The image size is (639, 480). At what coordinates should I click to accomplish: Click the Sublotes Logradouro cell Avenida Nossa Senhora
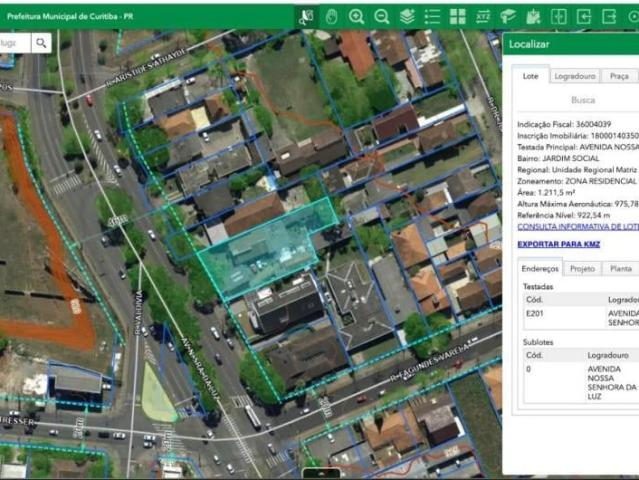pos(612,383)
